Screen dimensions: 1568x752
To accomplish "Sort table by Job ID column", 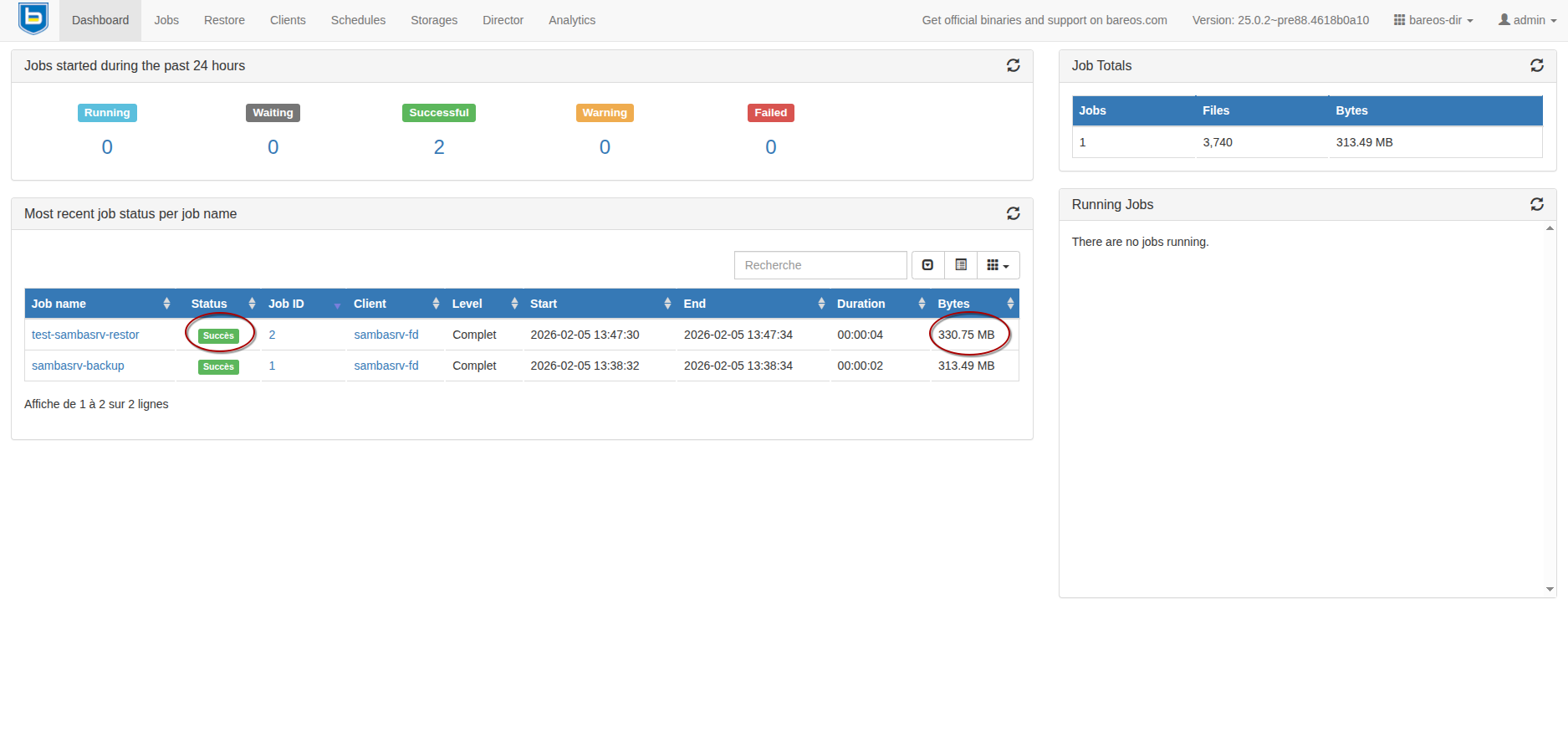I will [x=304, y=304].
